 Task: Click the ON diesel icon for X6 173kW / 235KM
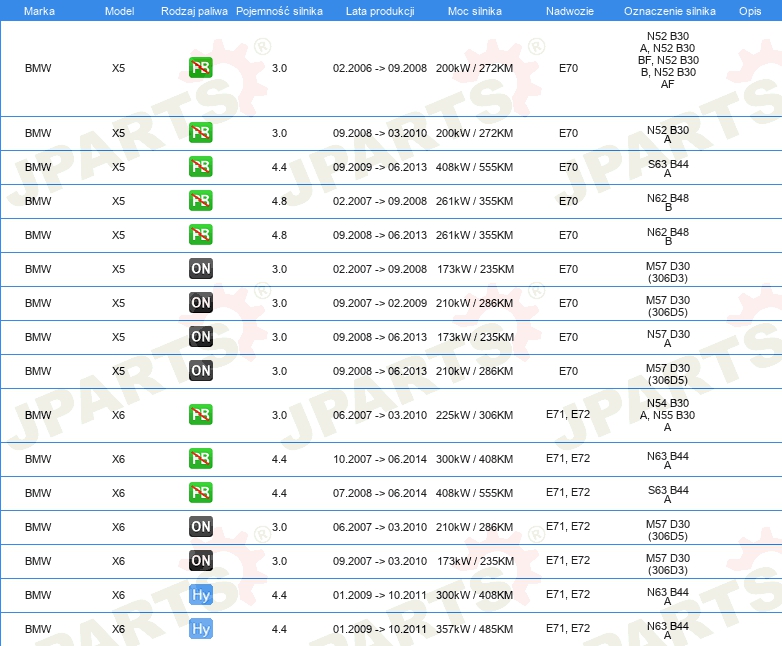[200, 561]
